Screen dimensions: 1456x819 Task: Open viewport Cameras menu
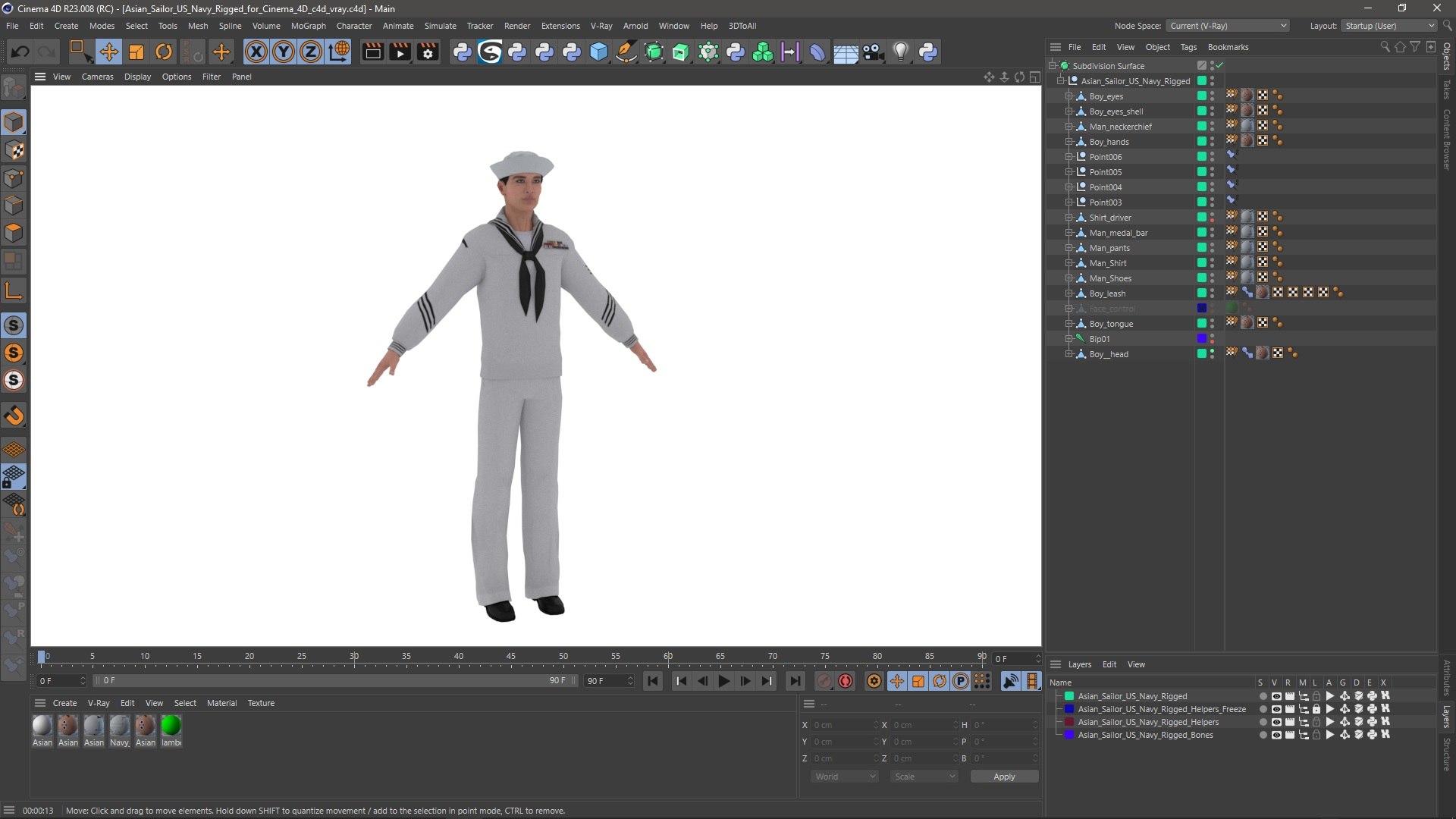coord(97,77)
